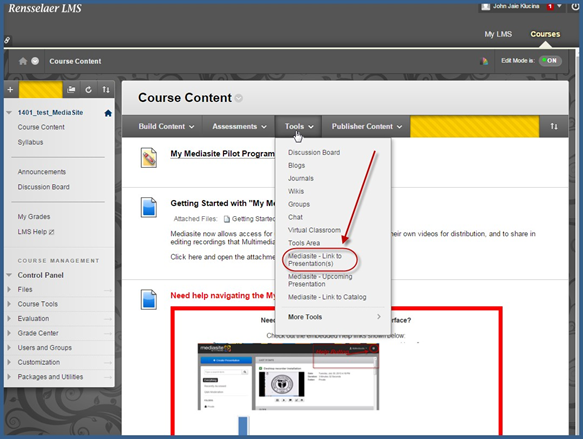Screen dimensions: 583x439
Task: Click the Course Content breadcrumb text
Action: pyautogui.click(x=75, y=61)
